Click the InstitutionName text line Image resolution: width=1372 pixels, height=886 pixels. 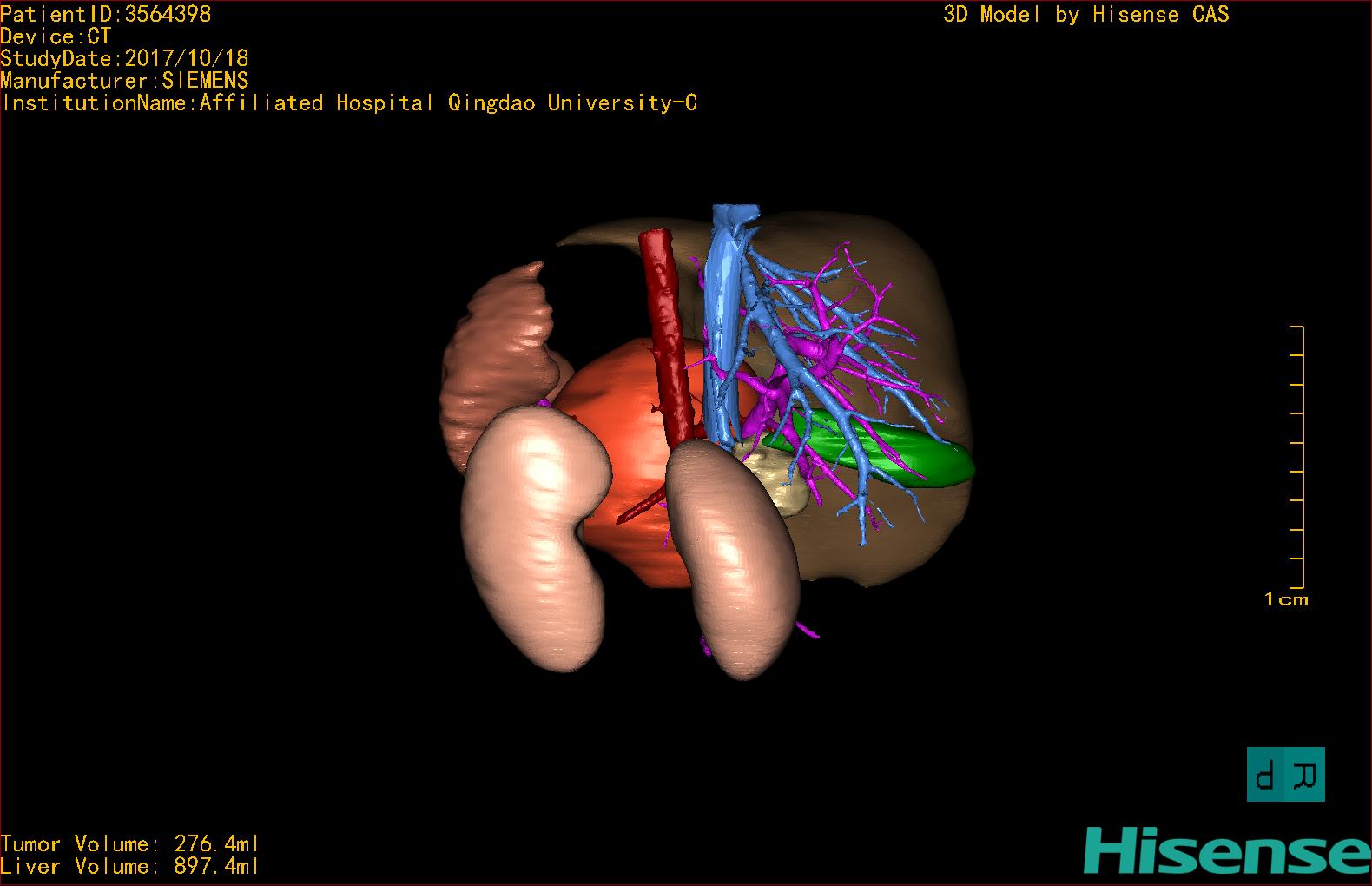pos(349,102)
